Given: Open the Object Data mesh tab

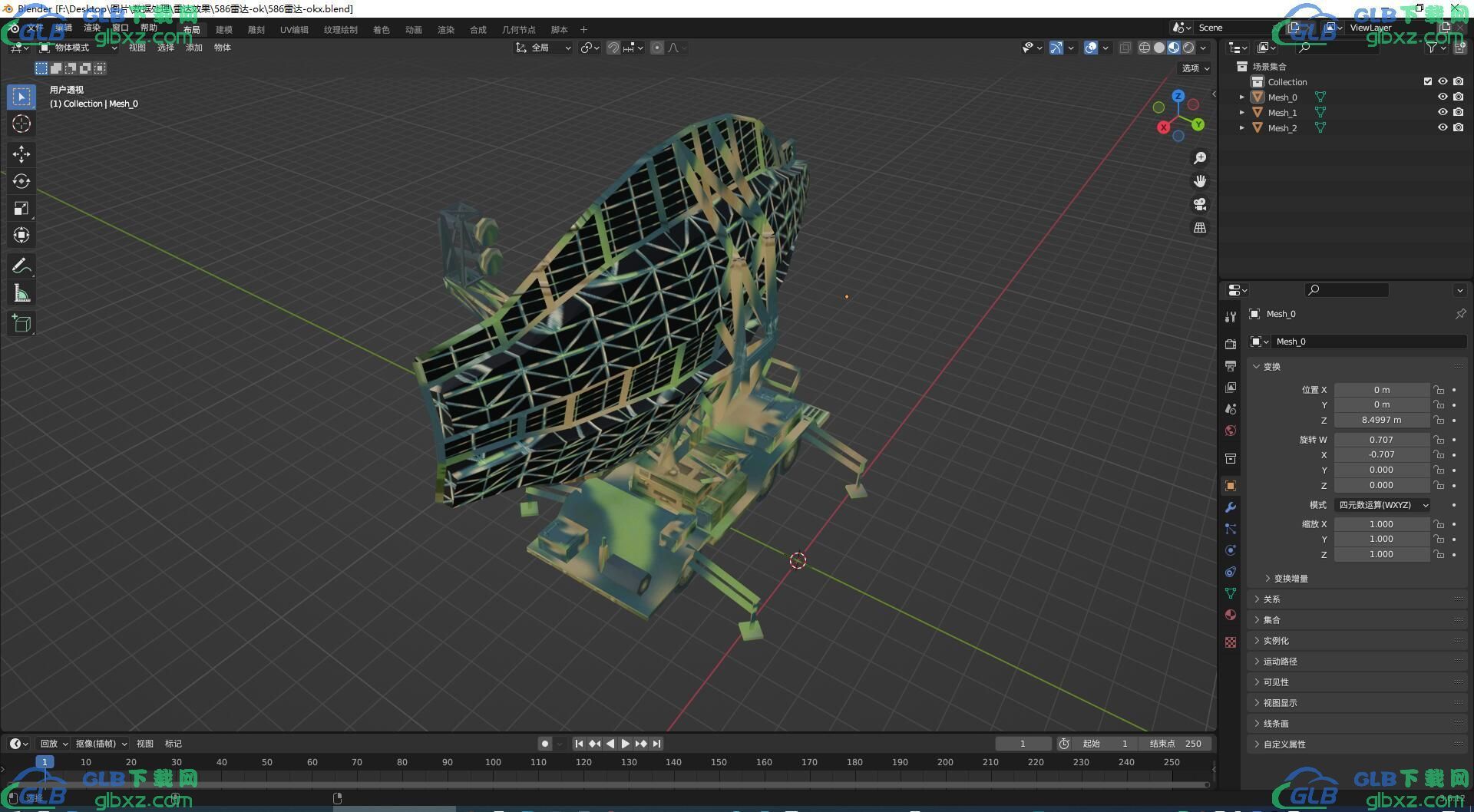Looking at the screenshot, I should (x=1231, y=593).
